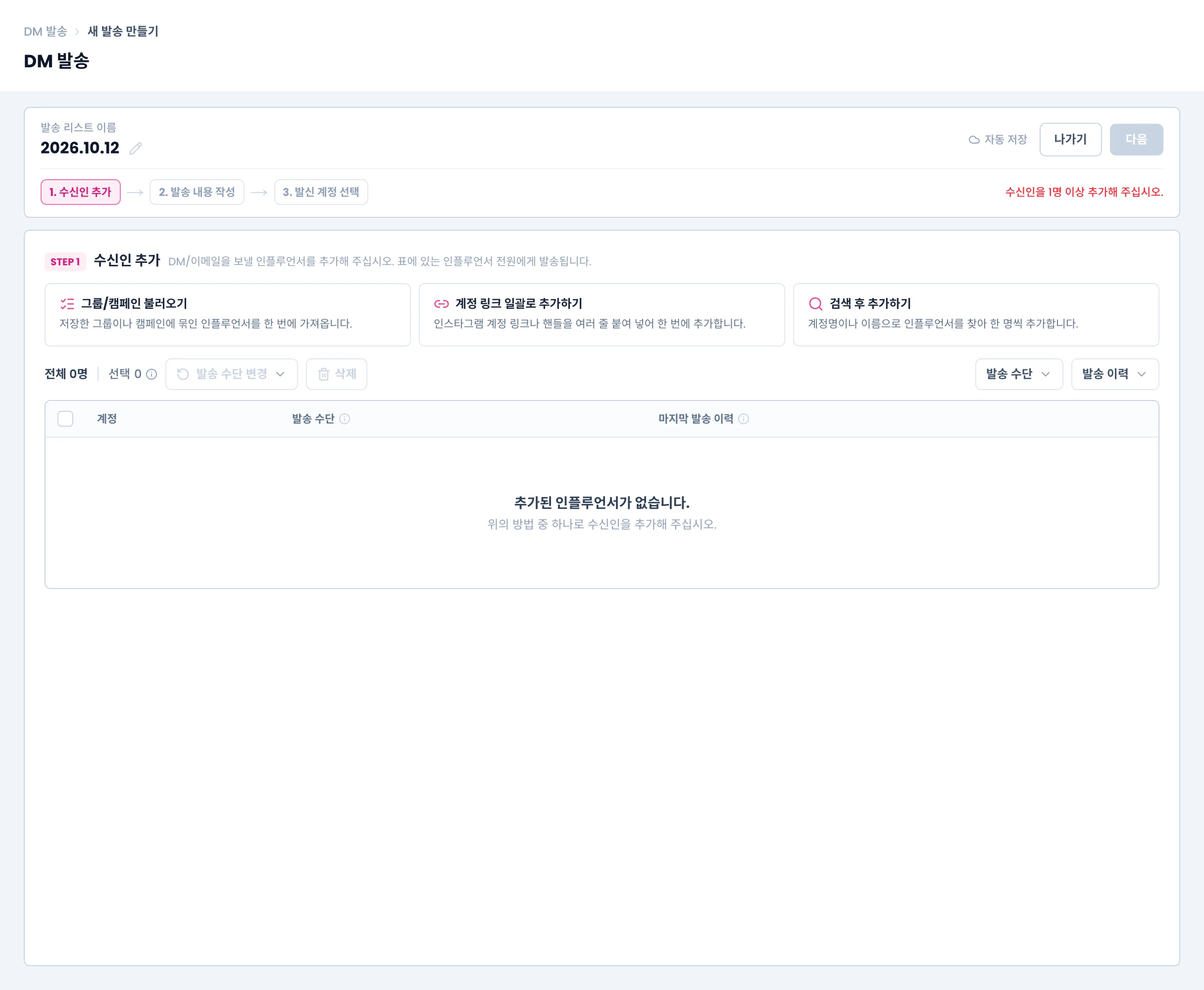Click the 자동 저장 label
1204x990 pixels.
(x=1005, y=140)
